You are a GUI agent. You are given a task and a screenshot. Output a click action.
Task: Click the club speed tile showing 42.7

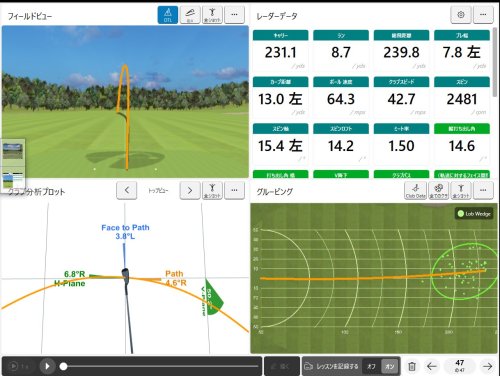[401, 97]
